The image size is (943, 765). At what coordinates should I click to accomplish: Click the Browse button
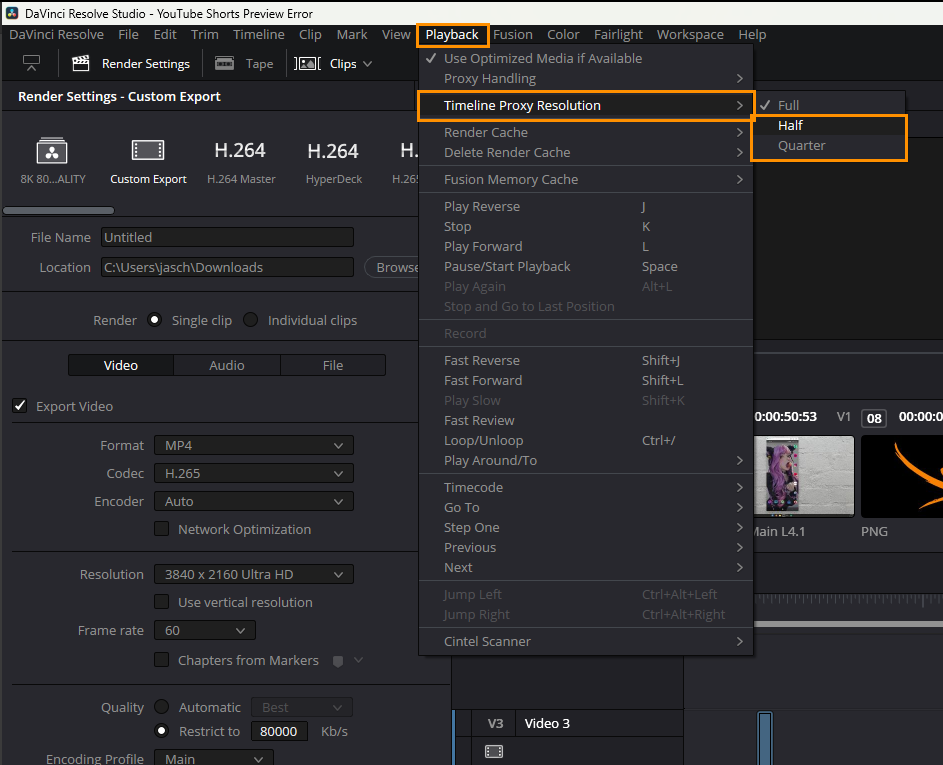click(x=392, y=267)
